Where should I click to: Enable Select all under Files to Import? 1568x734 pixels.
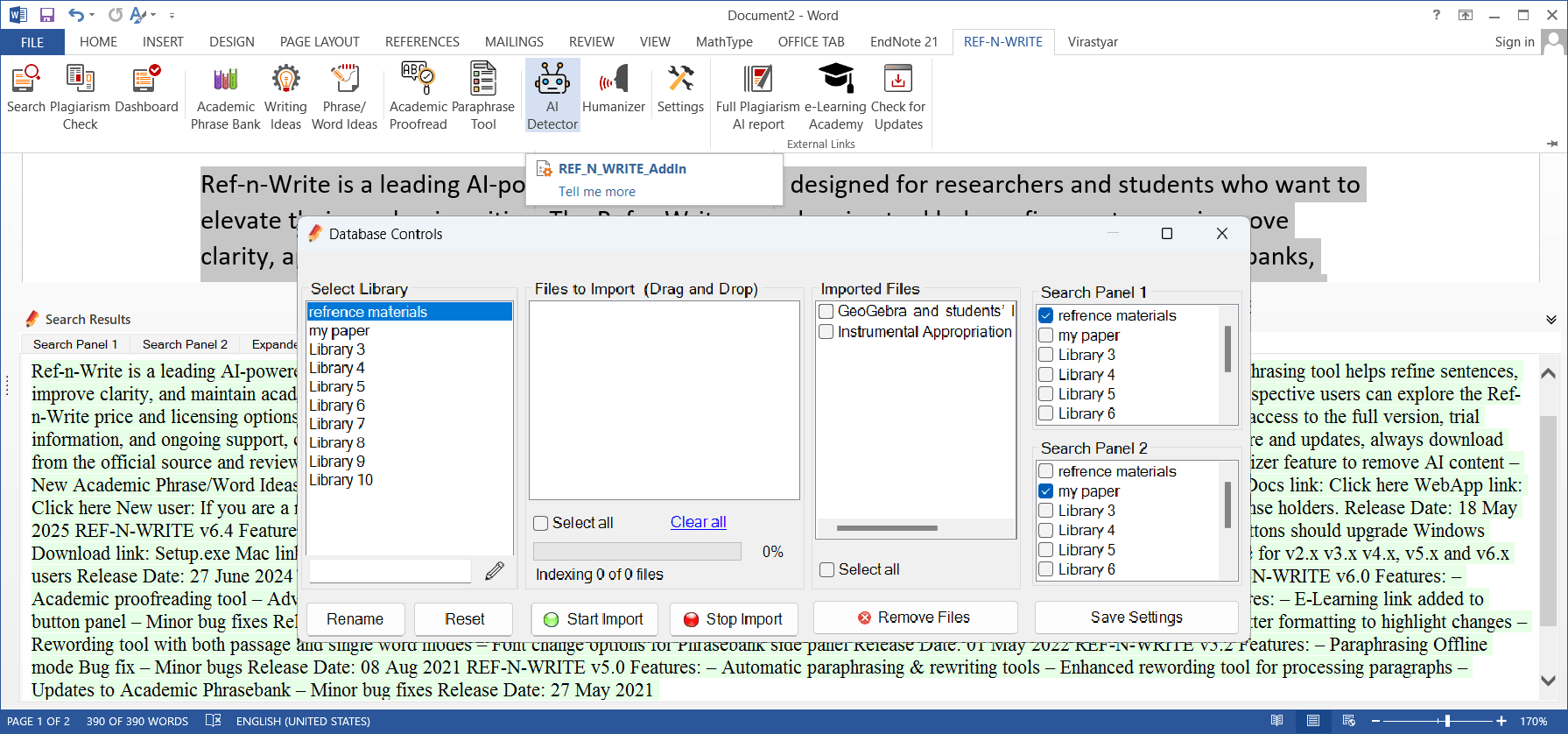pyautogui.click(x=541, y=523)
